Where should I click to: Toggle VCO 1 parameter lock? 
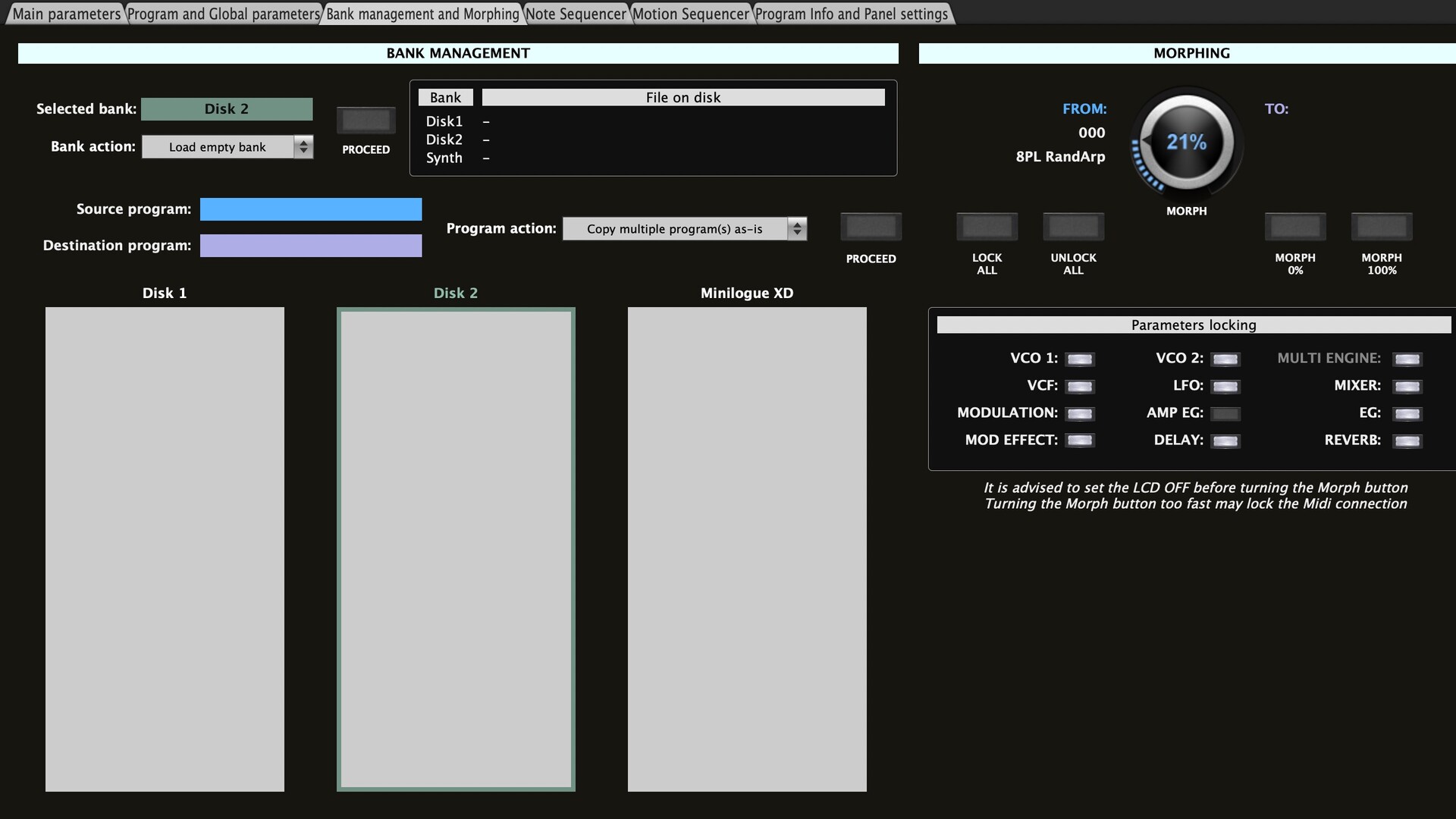tap(1079, 359)
